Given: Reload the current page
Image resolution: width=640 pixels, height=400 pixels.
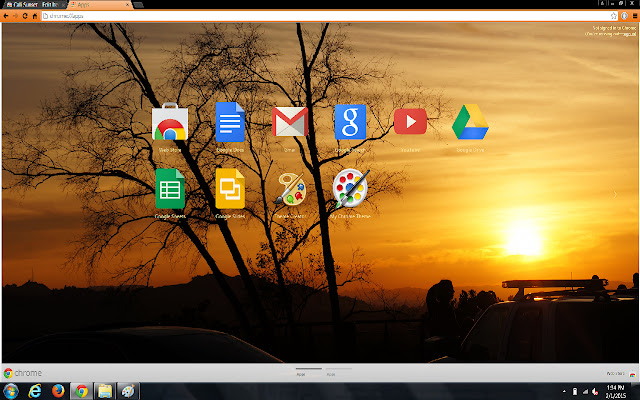Looking at the screenshot, I should tap(25, 16).
